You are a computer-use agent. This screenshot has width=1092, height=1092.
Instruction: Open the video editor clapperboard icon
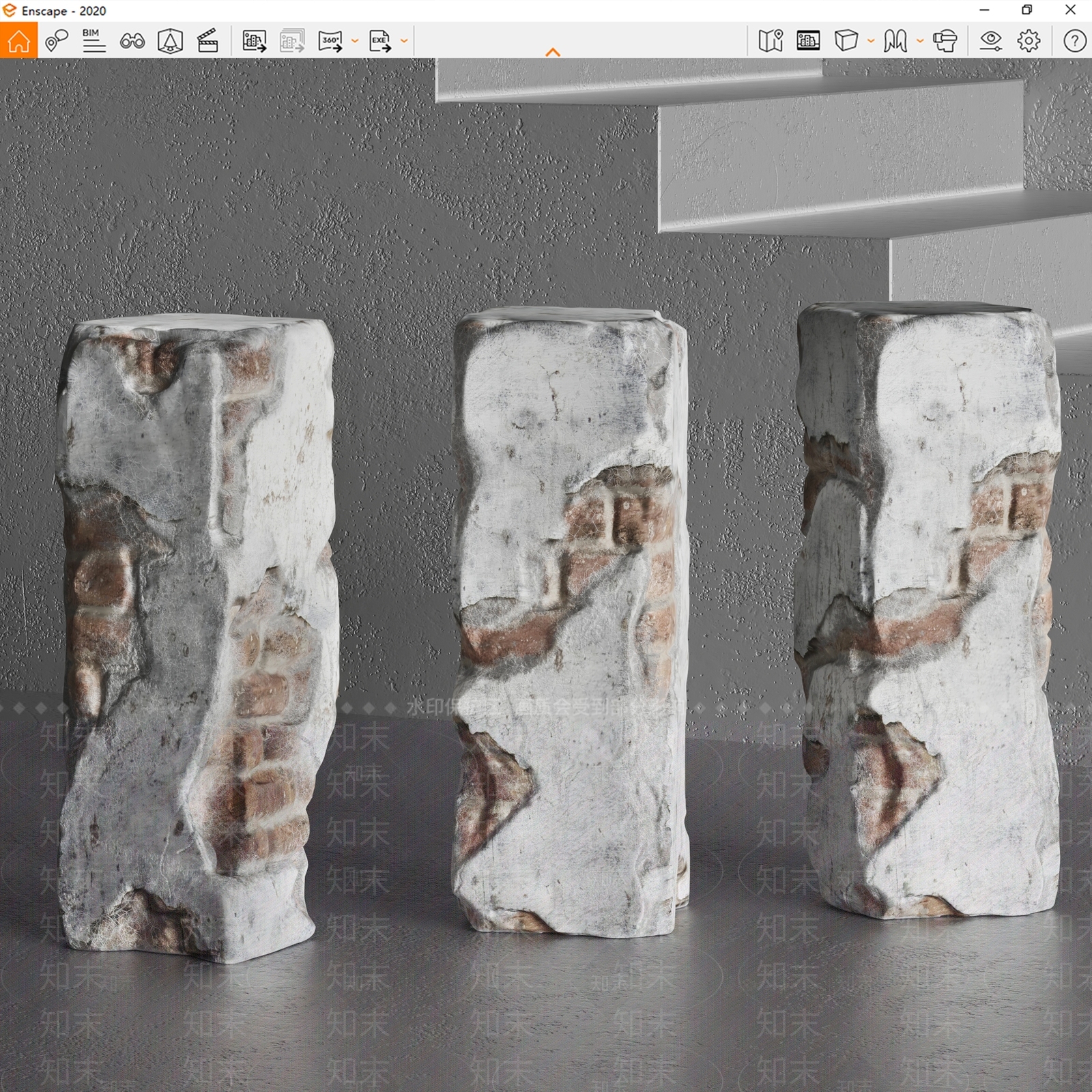[x=207, y=41]
